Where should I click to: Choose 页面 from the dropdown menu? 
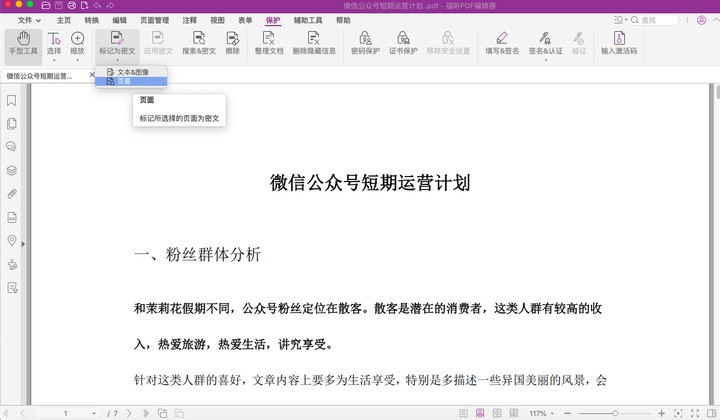[x=131, y=81]
